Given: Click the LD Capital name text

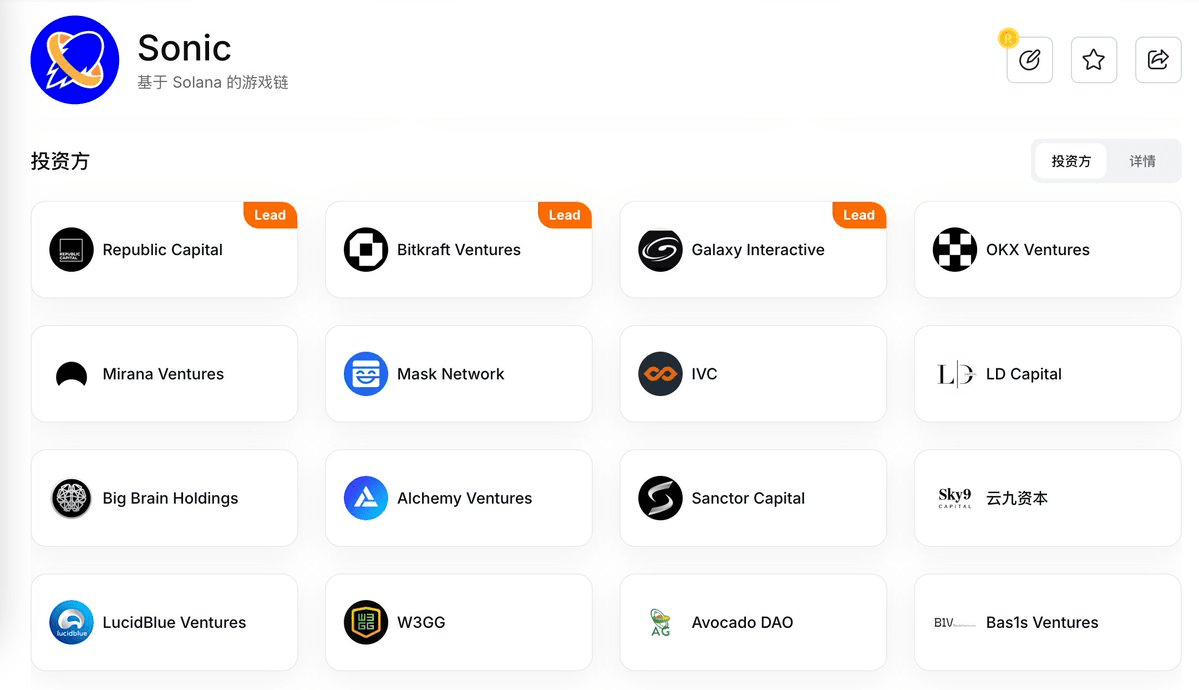Looking at the screenshot, I should (x=1024, y=374).
